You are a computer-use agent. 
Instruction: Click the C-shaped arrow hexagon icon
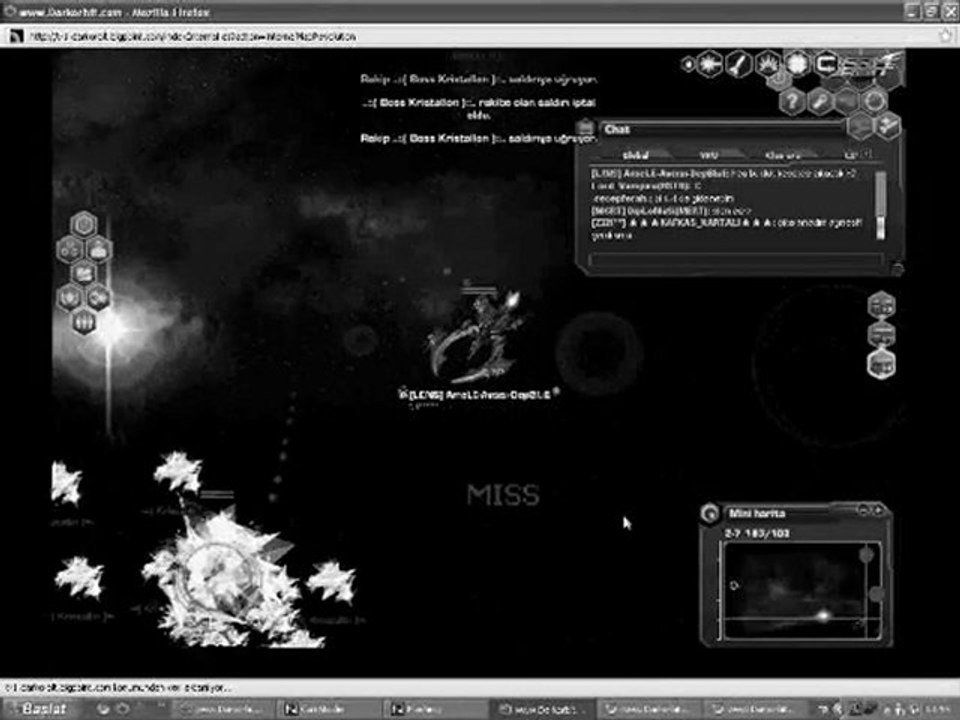pos(827,64)
